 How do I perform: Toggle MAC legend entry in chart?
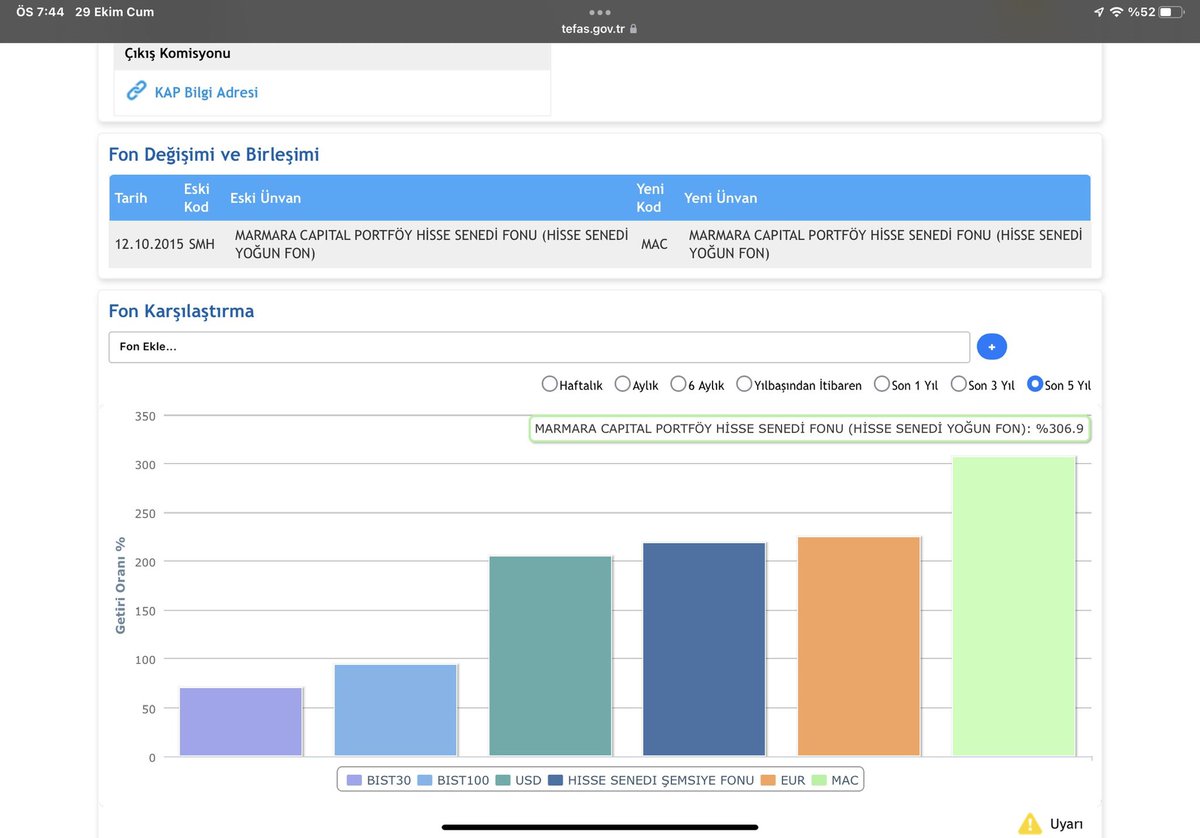pyautogui.click(x=834, y=780)
